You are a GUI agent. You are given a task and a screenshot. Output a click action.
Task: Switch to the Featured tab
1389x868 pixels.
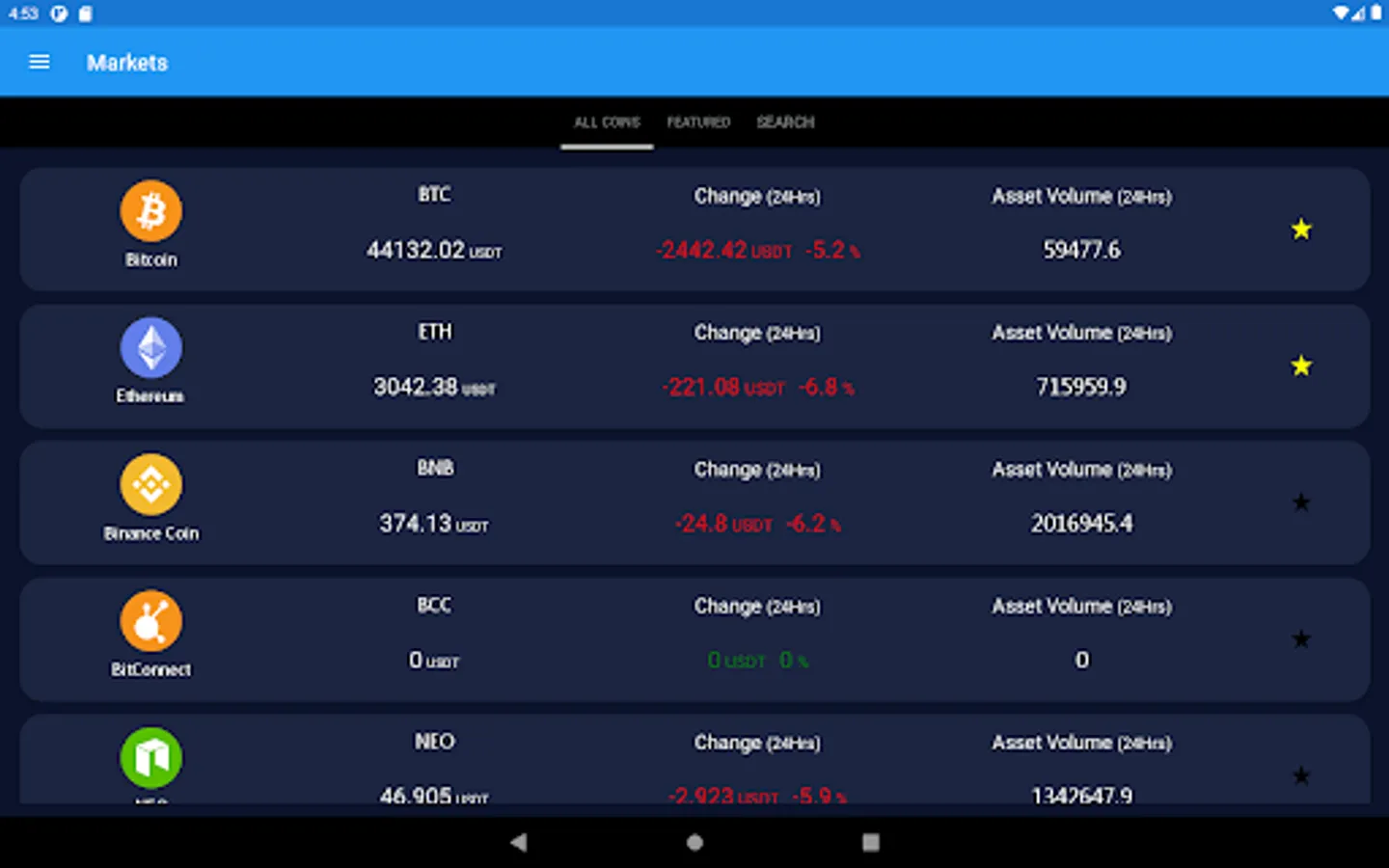pyautogui.click(x=698, y=122)
